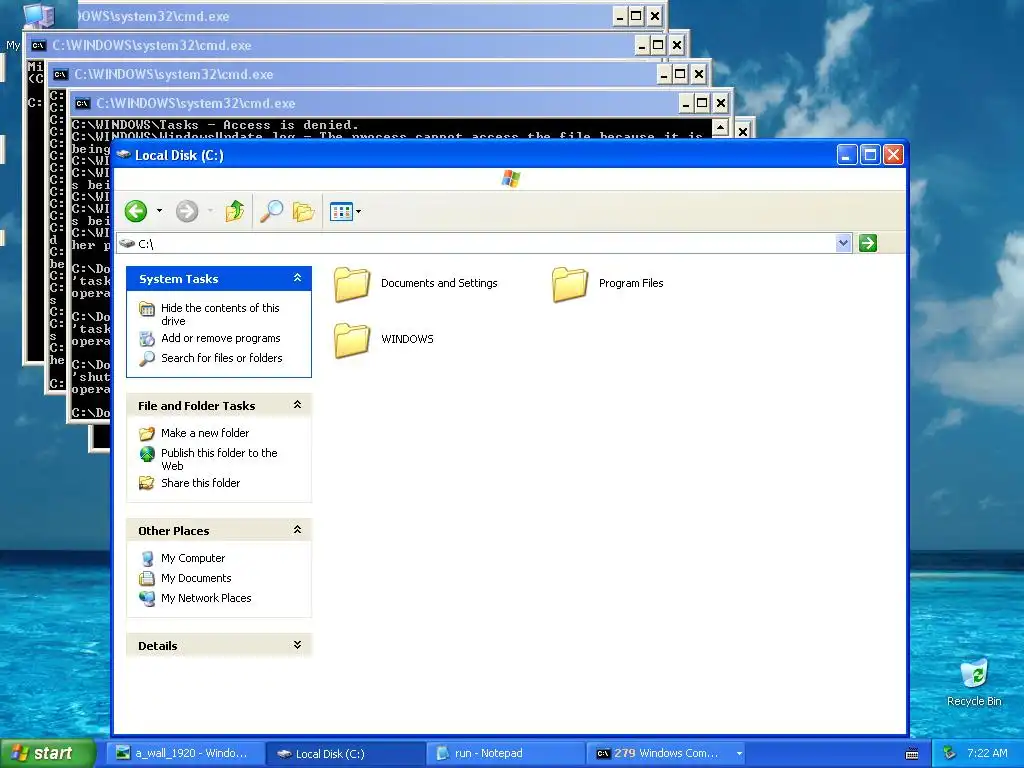Maximize the frontmost cmd.exe window
Image resolution: width=1024 pixels, height=768 pixels.
pyautogui.click(x=702, y=103)
